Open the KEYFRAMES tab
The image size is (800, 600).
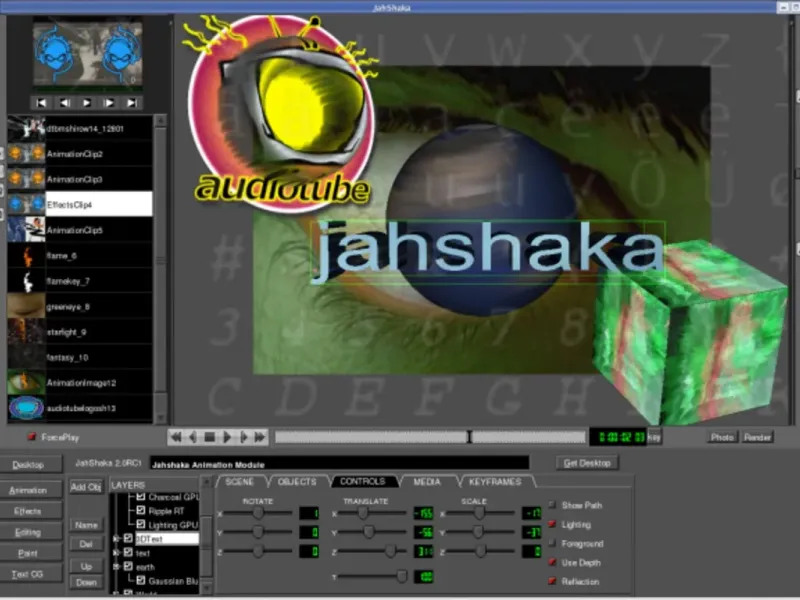point(495,482)
